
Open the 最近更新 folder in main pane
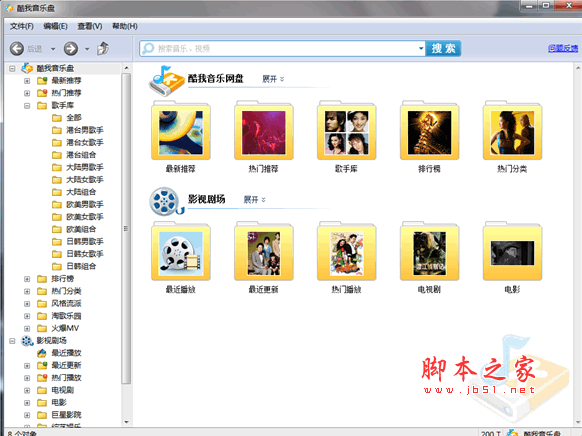pyautogui.click(x=264, y=252)
